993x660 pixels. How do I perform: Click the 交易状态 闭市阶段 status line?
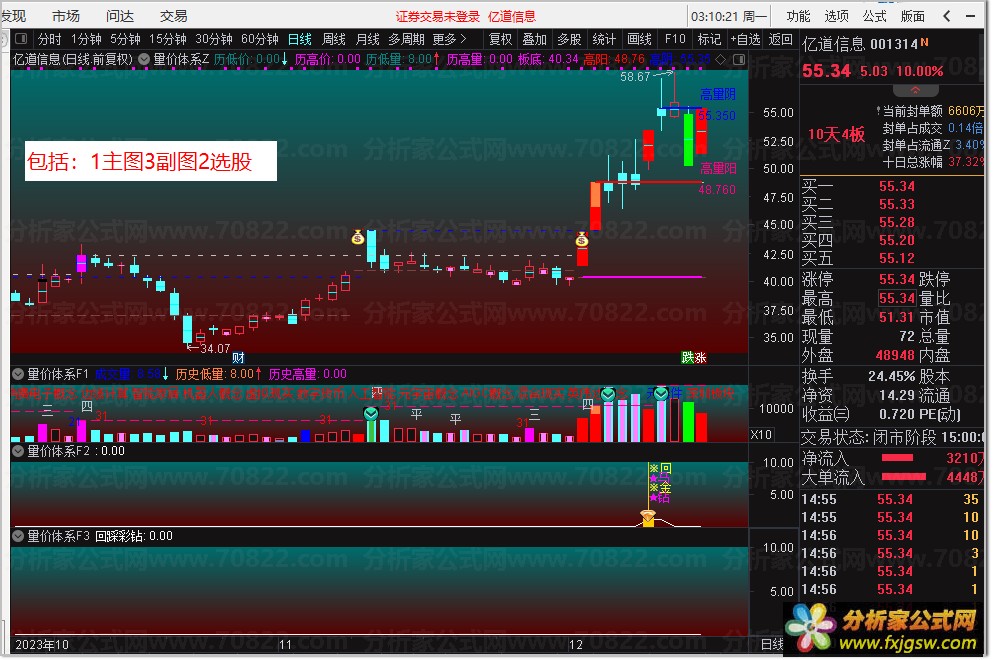[x=892, y=437]
